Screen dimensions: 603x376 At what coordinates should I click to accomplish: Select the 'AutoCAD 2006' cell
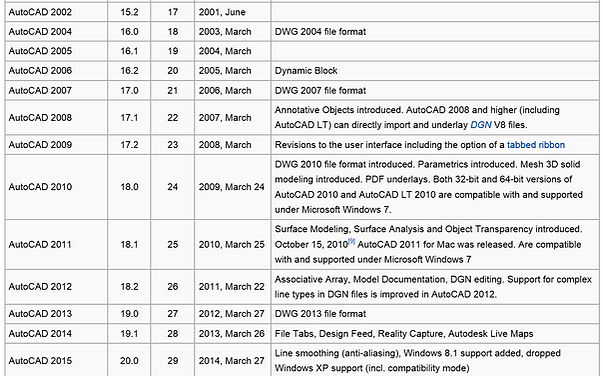(56, 71)
